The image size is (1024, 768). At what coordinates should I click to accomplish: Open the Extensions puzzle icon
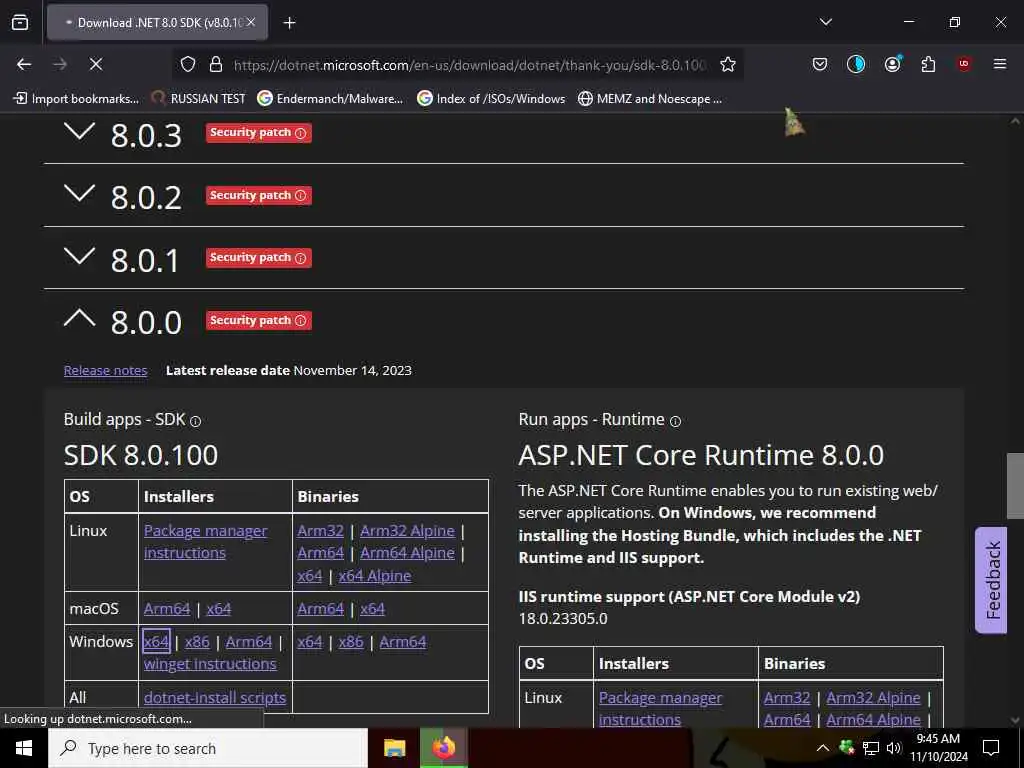coord(928,64)
